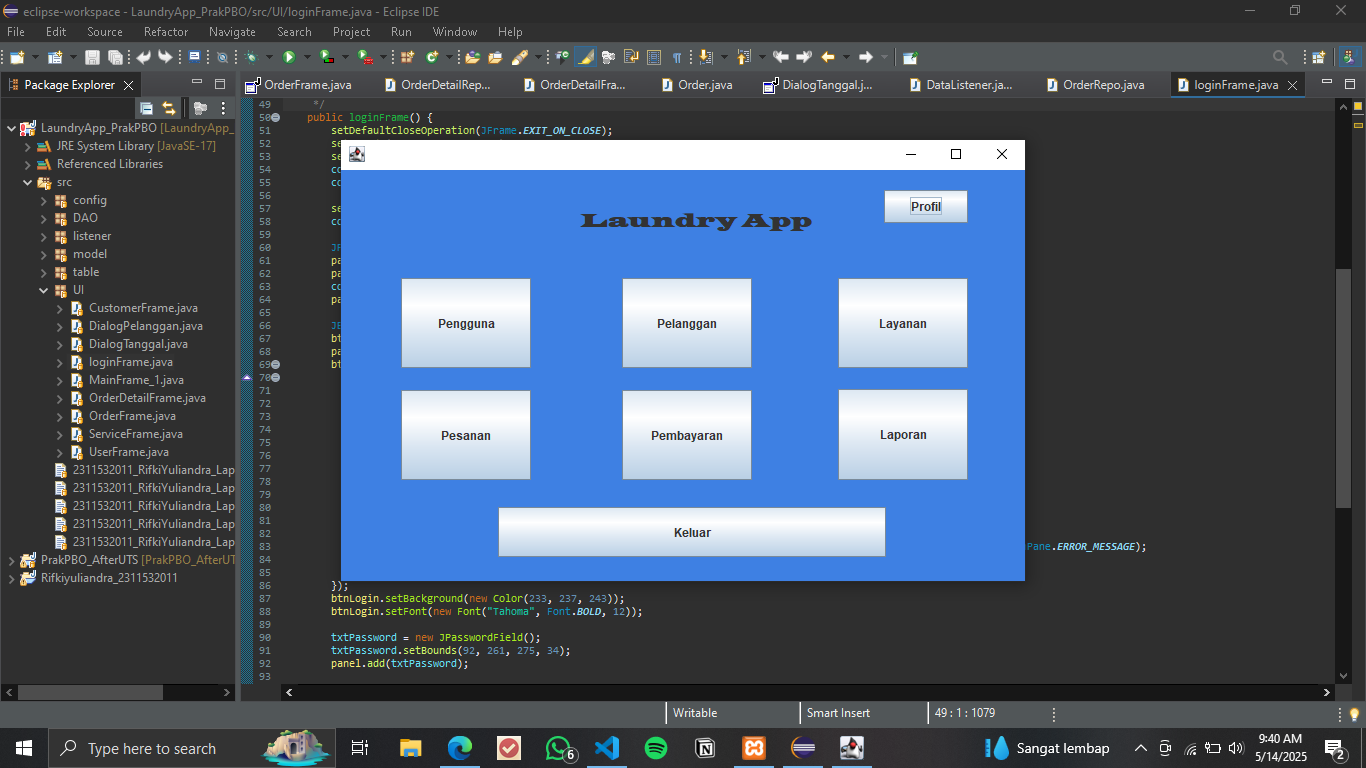Toggle Mark Occurrences highlighter icon
The width and height of the screenshot is (1366, 768).
tap(585, 58)
